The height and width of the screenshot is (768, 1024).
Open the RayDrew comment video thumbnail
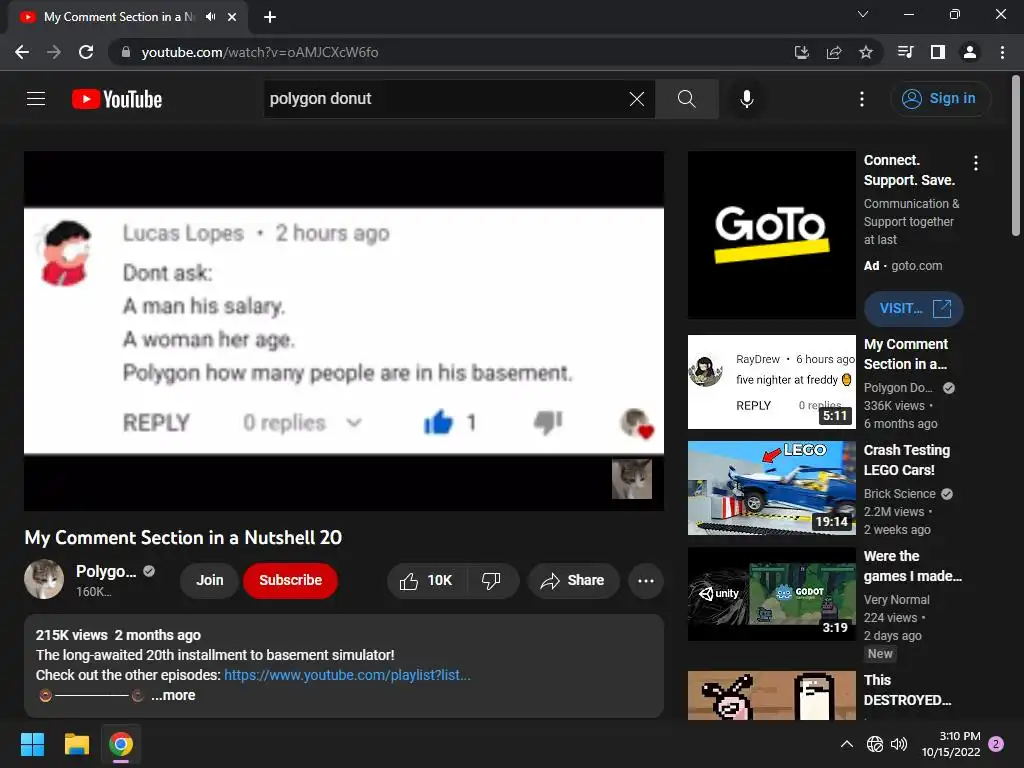coord(771,382)
